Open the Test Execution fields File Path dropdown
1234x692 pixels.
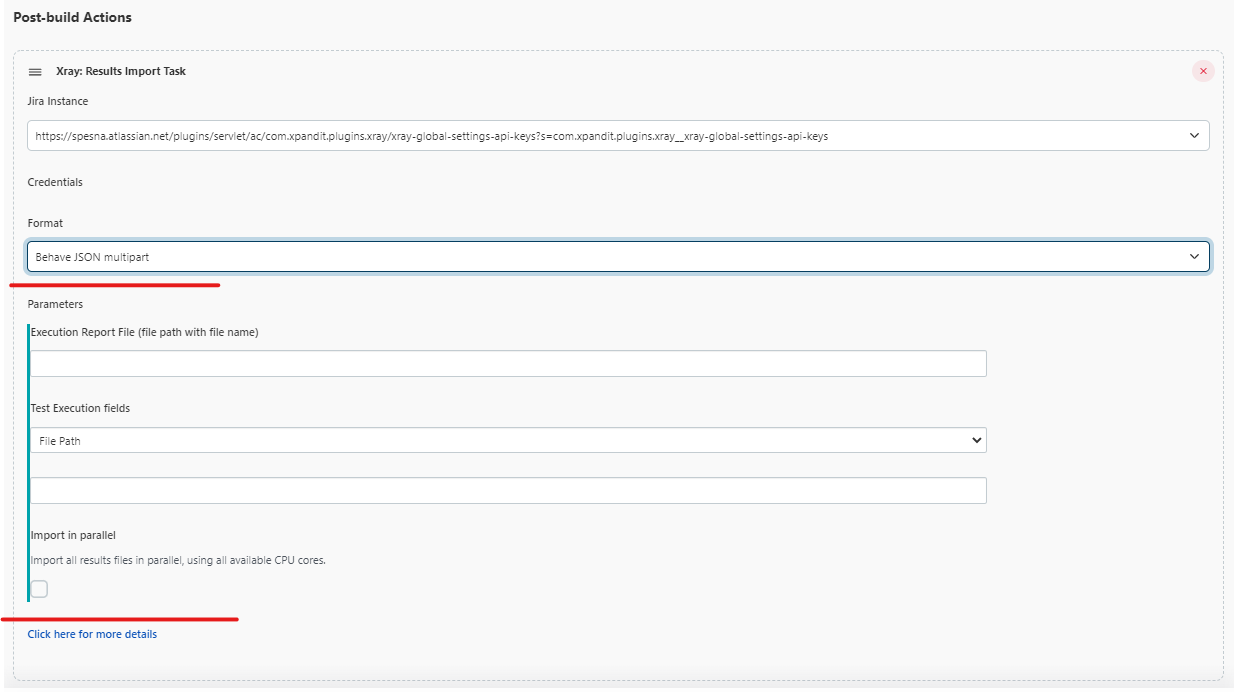point(508,440)
